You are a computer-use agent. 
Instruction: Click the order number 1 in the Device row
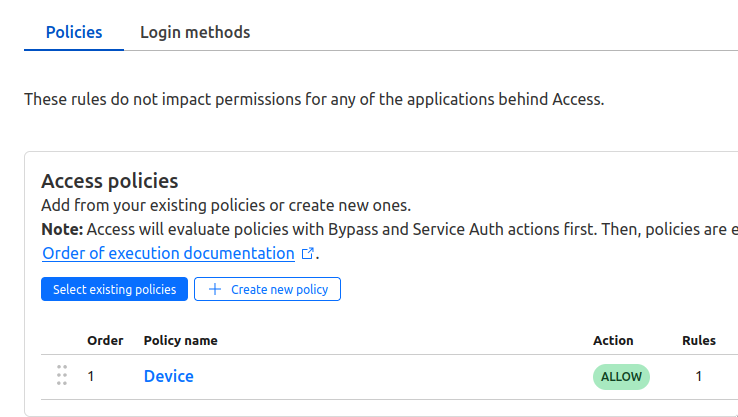(x=91, y=376)
